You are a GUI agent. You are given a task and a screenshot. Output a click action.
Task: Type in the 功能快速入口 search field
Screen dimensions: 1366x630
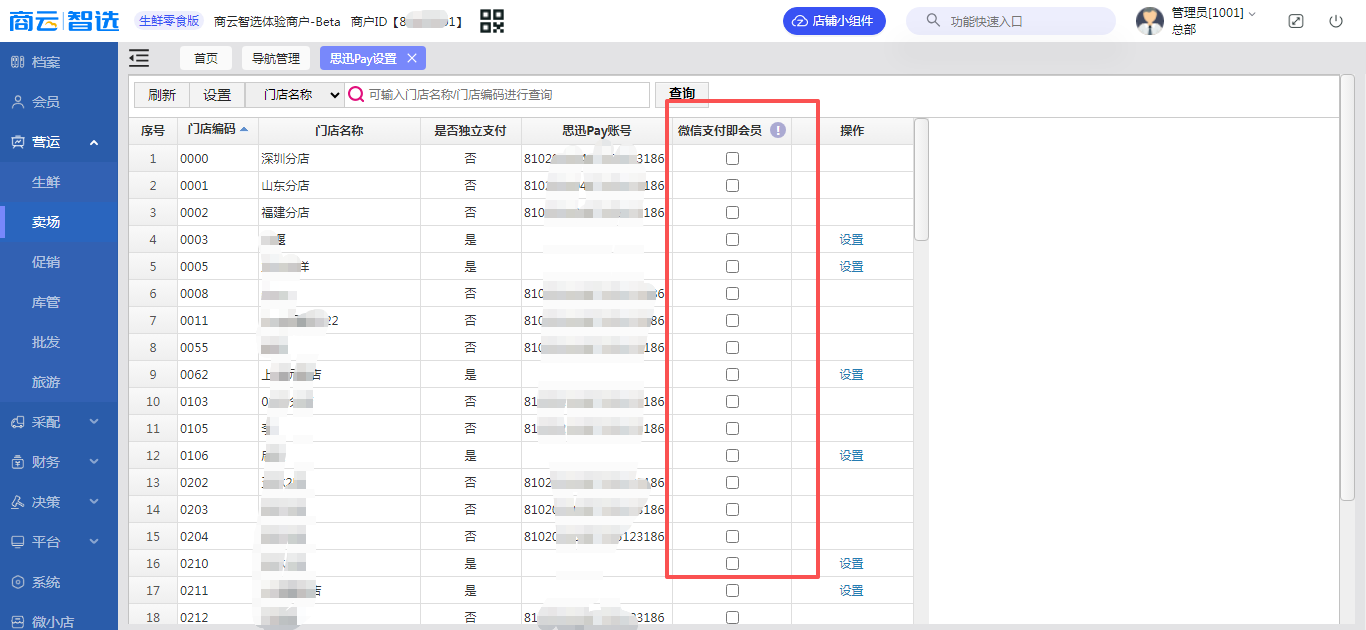(1020, 21)
